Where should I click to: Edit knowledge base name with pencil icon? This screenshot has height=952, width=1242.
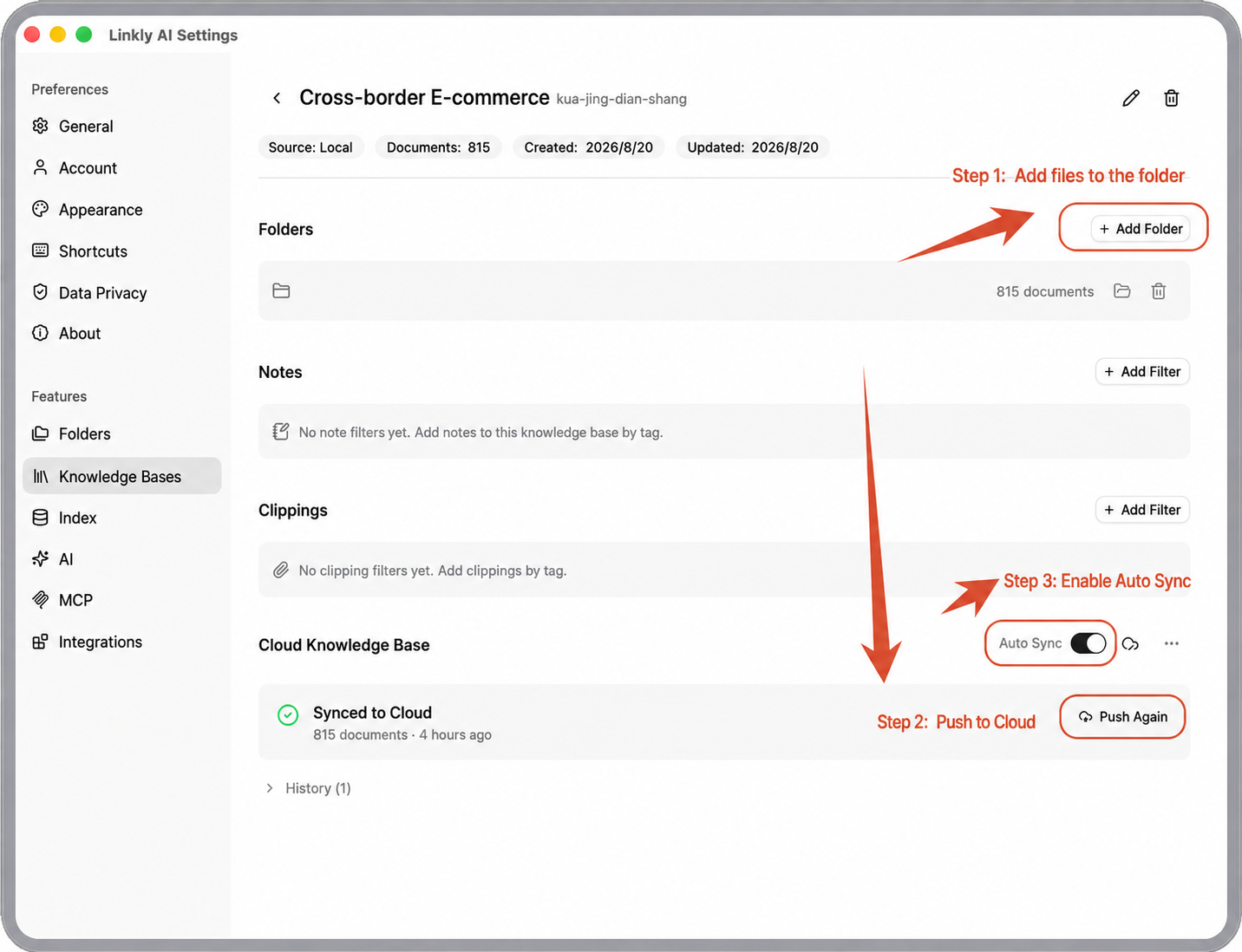(1131, 98)
